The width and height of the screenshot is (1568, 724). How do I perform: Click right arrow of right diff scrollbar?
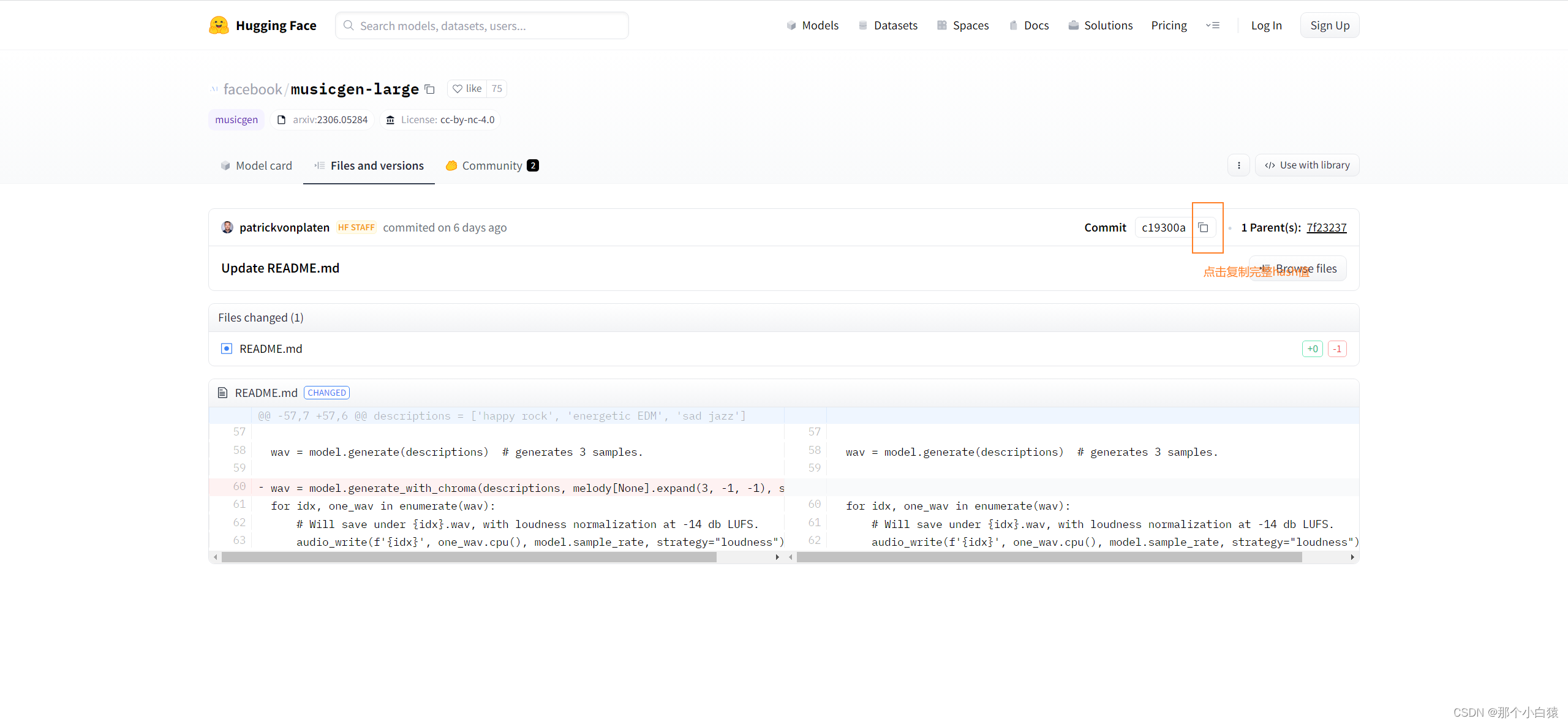(x=1352, y=557)
